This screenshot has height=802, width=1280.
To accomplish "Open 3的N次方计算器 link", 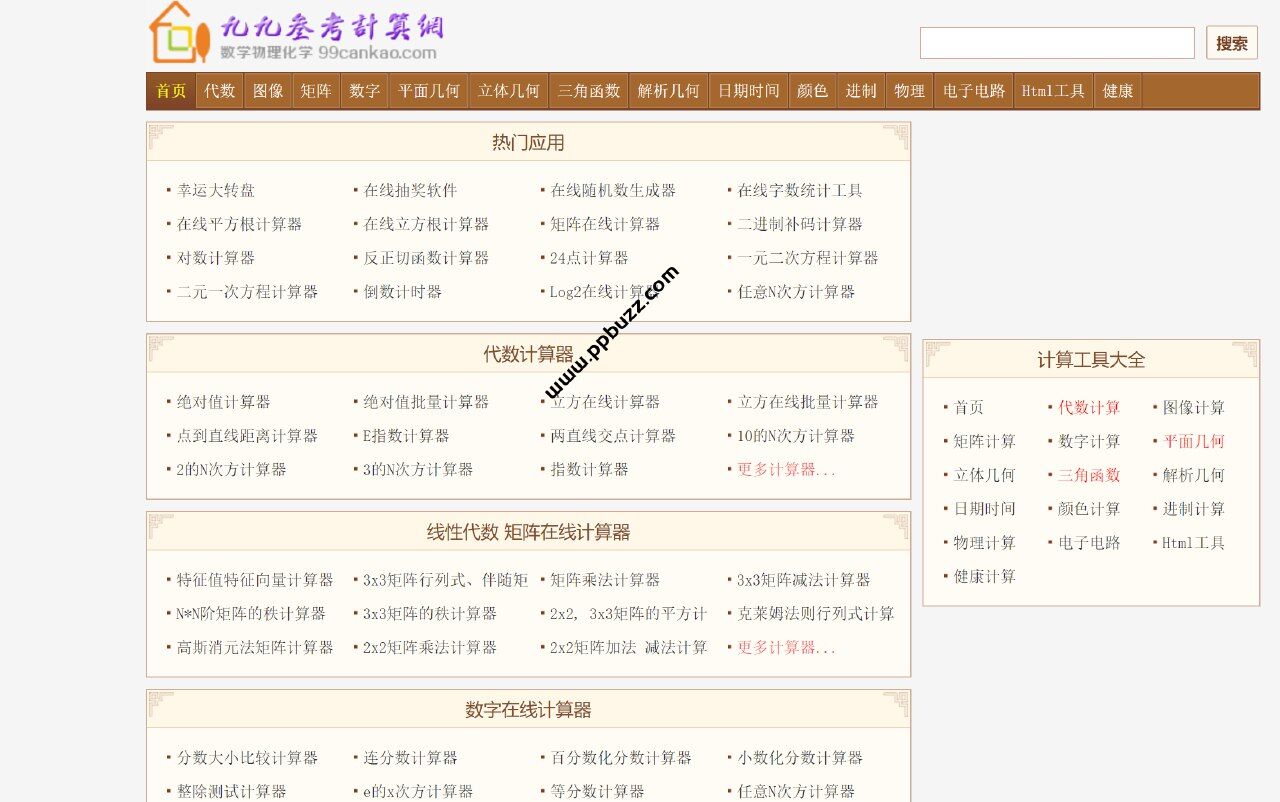I will 418,469.
